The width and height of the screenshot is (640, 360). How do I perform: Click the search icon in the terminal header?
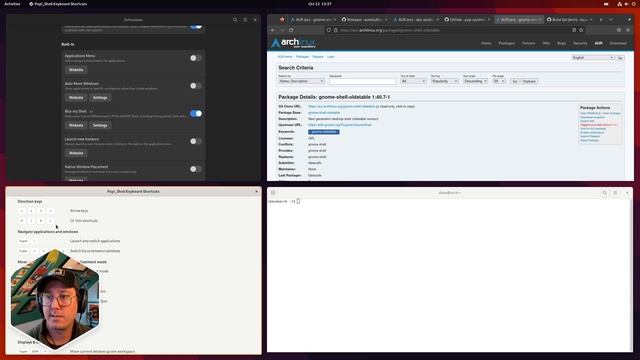click(x=604, y=193)
